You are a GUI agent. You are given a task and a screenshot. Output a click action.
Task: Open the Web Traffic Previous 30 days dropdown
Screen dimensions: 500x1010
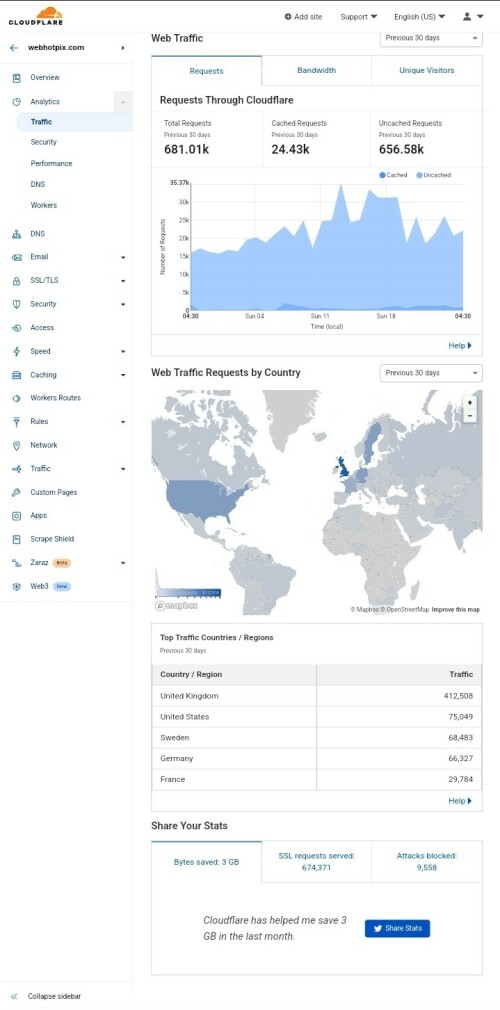[431, 38]
